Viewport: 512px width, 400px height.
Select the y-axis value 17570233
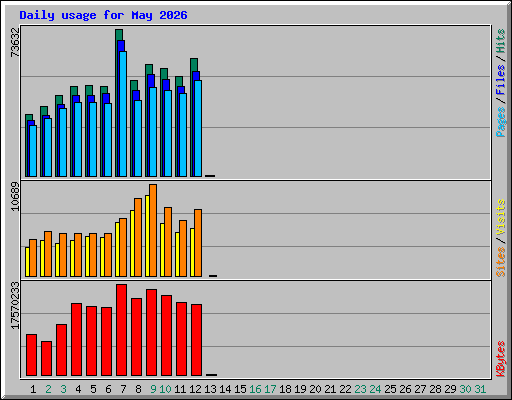click(15, 305)
